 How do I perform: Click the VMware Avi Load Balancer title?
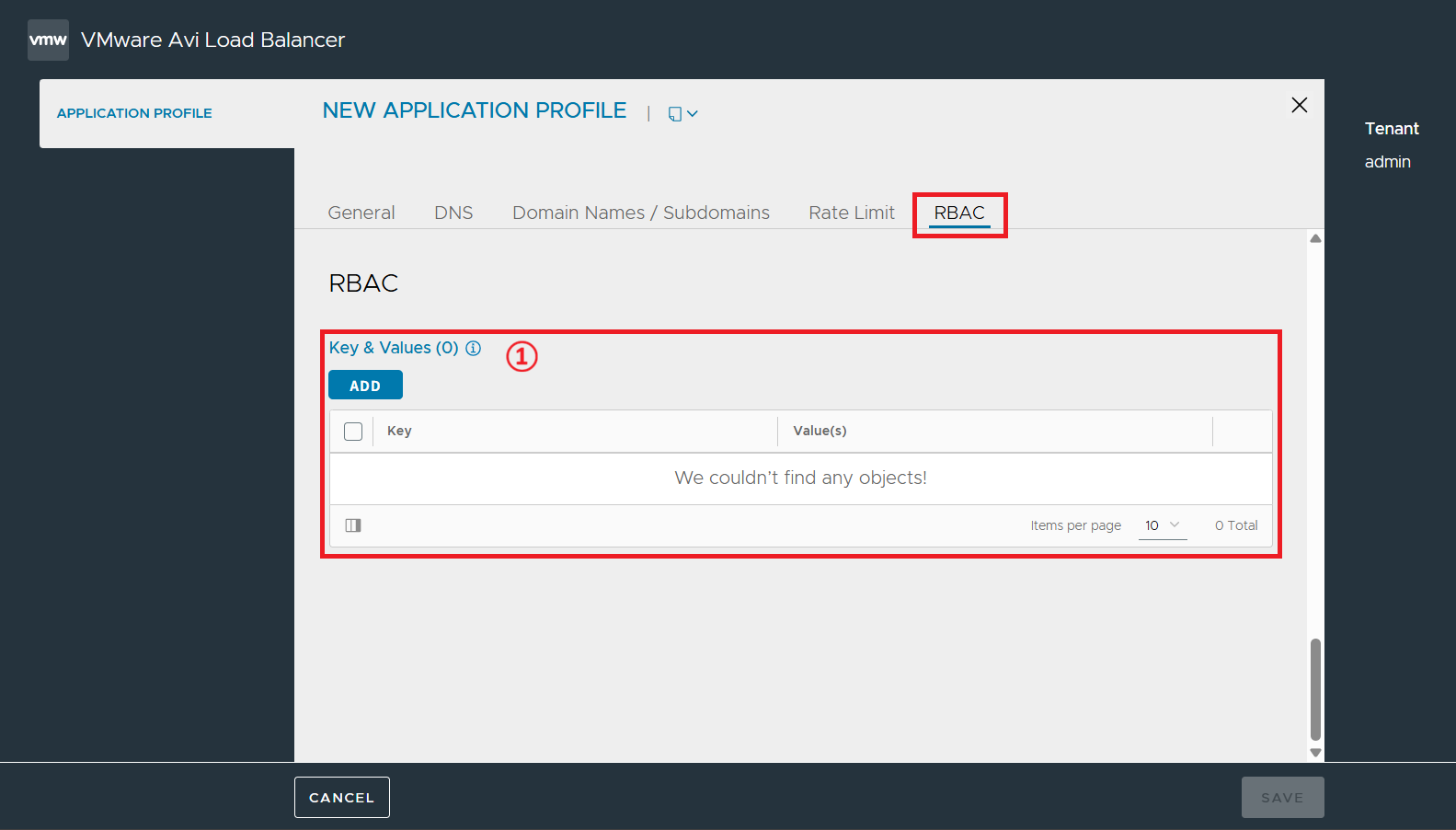coord(212,40)
